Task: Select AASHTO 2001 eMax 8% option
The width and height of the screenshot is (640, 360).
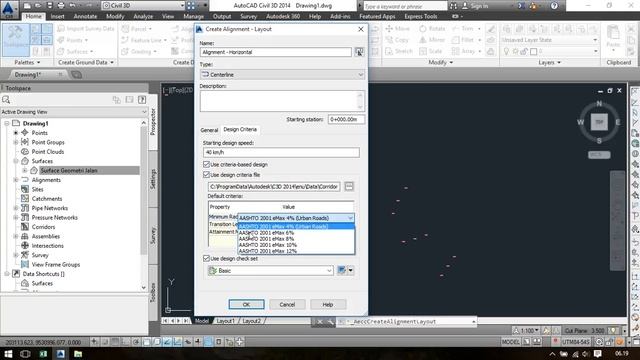Action: point(296,239)
